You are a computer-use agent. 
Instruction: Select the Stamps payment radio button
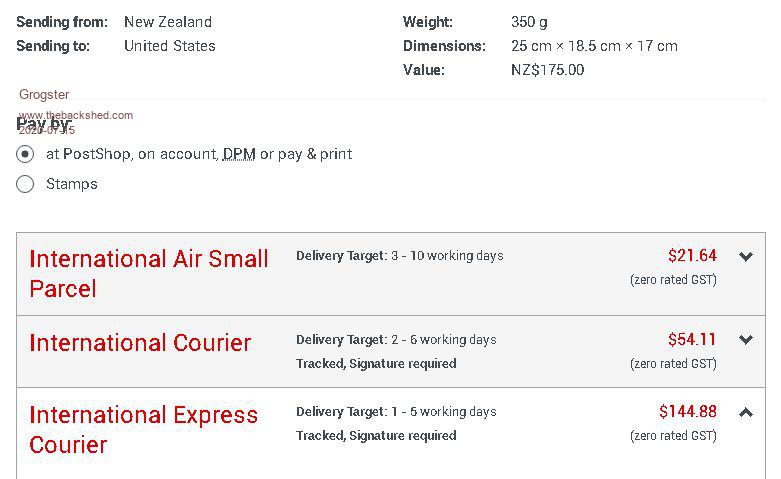coord(26,184)
